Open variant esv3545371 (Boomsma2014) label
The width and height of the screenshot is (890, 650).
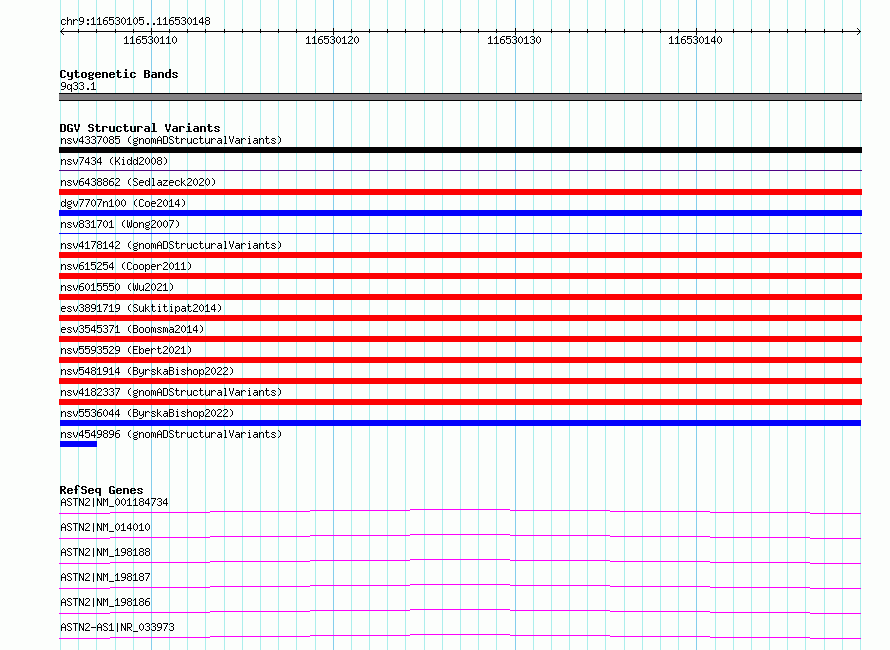point(132,329)
